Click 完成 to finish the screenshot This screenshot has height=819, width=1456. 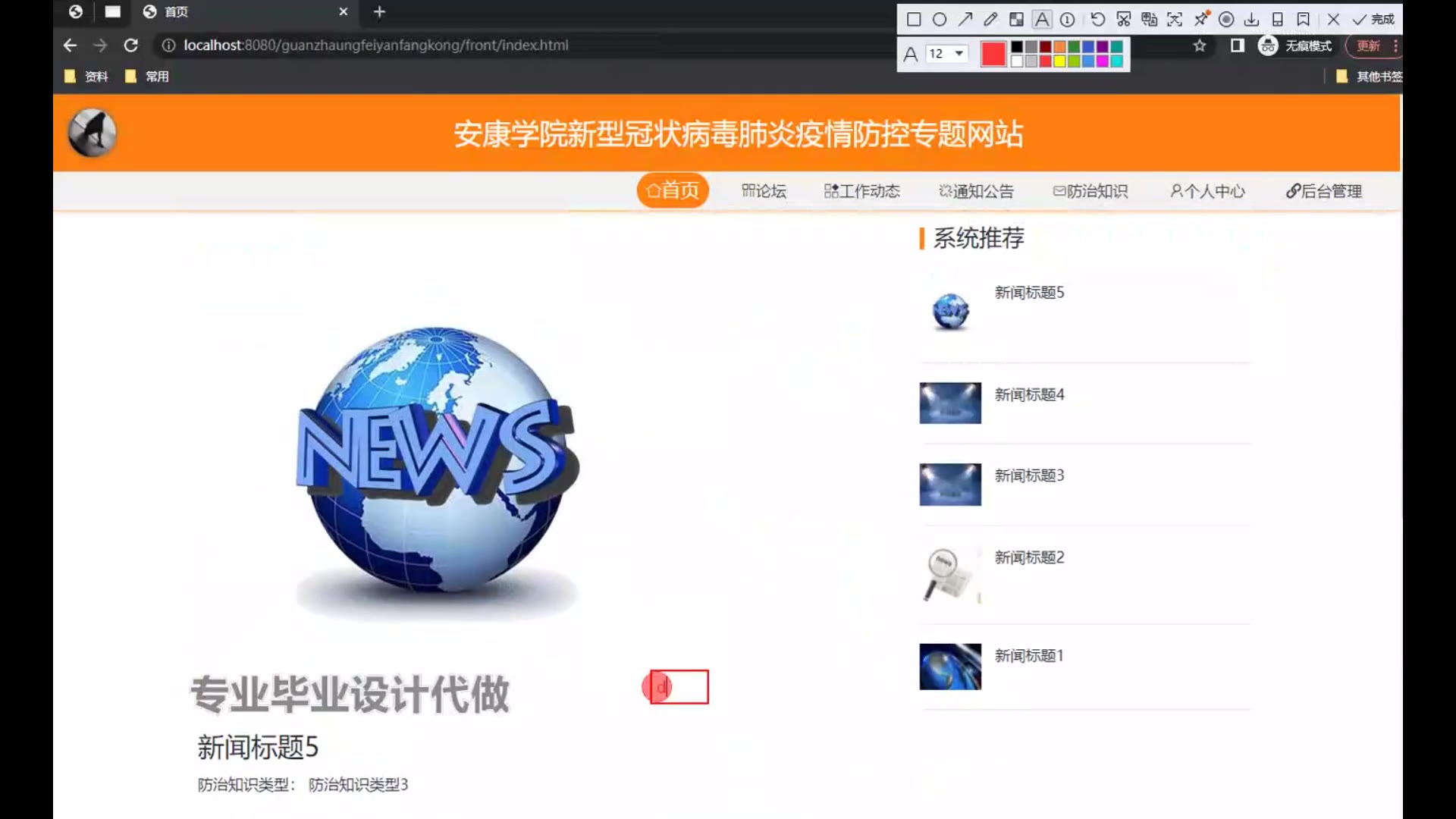pyautogui.click(x=1374, y=20)
